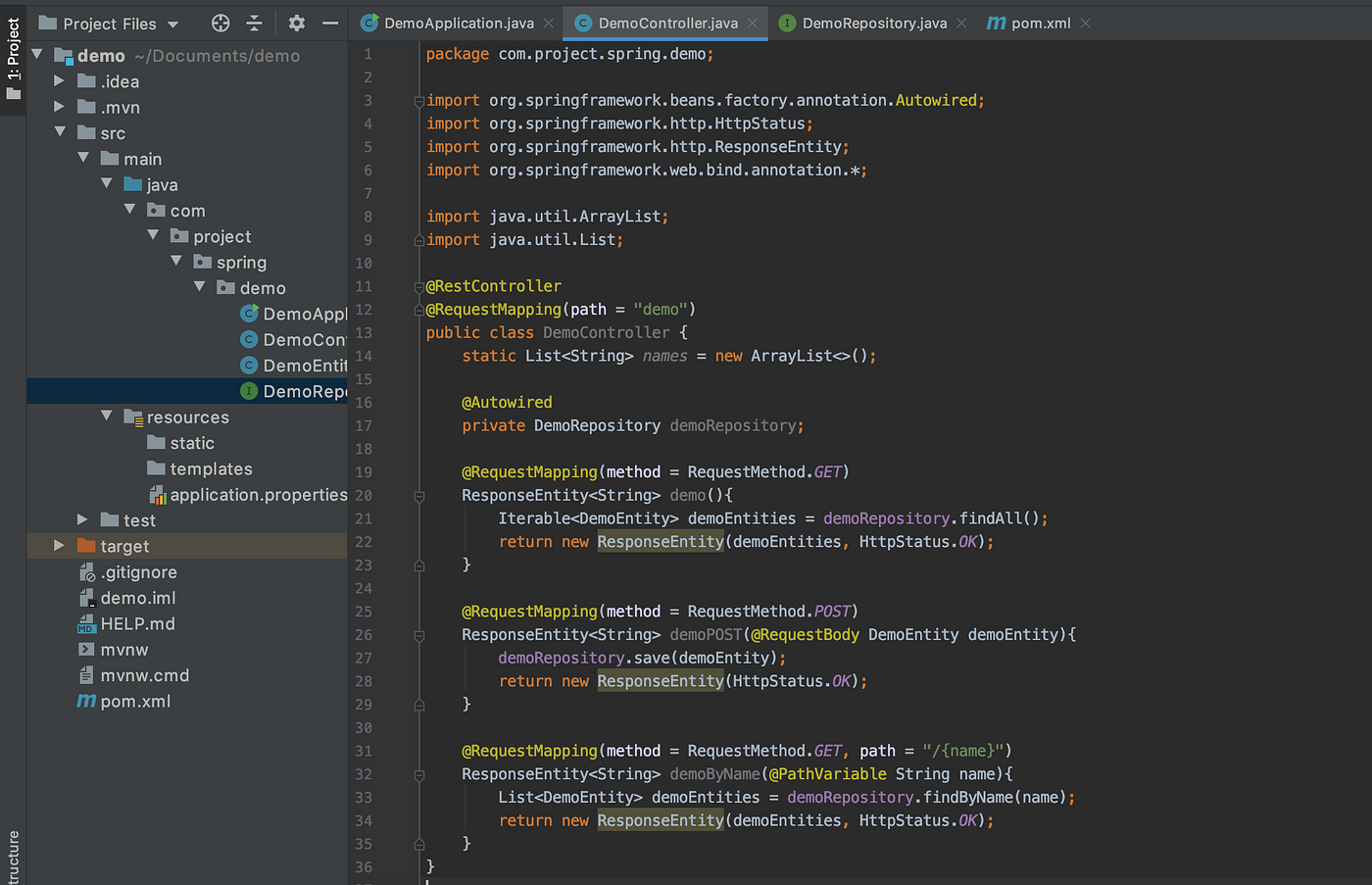Click the Maven icon on the pom.xml tab
The image size is (1372, 885).
[x=997, y=23]
